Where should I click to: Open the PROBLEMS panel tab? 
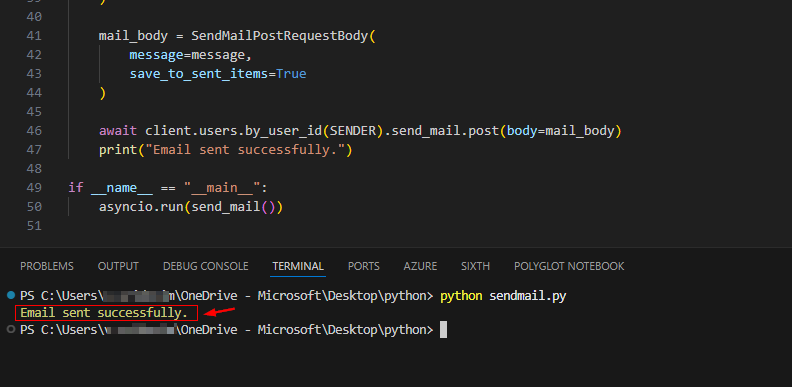(46, 266)
